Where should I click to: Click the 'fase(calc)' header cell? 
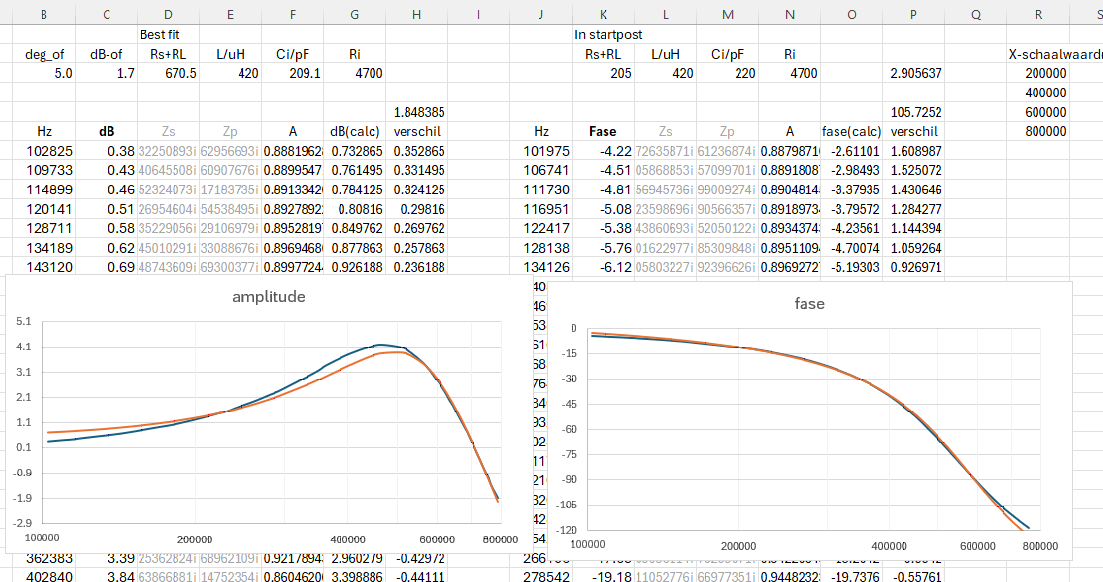pyautogui.click(x=851, y=132)
